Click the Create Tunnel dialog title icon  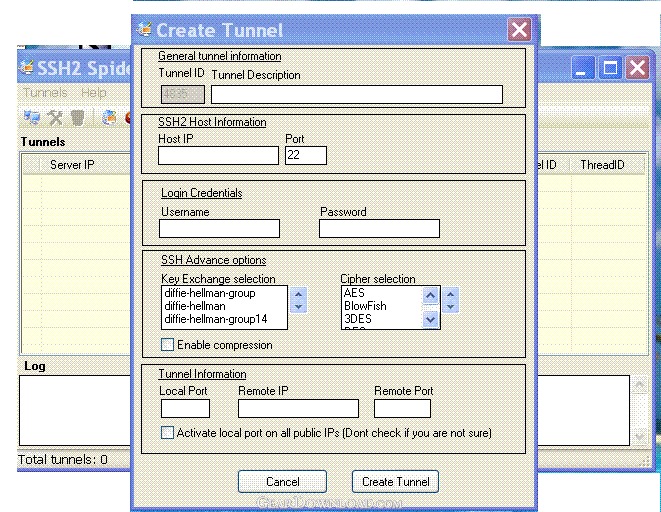click(144, 29)
